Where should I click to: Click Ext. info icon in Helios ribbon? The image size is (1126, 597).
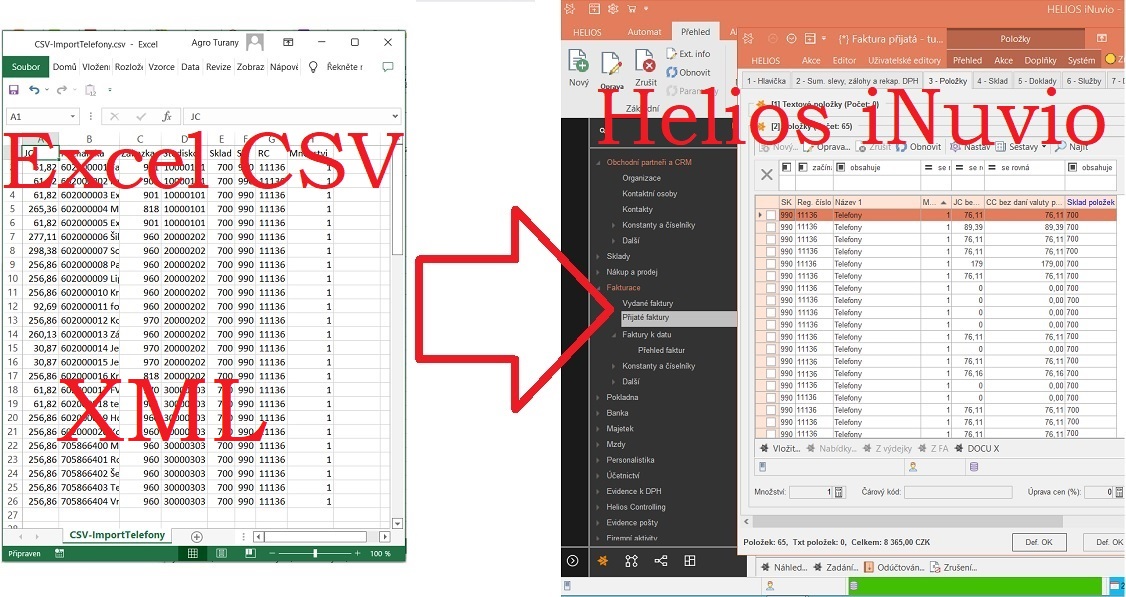click(671, 54)
